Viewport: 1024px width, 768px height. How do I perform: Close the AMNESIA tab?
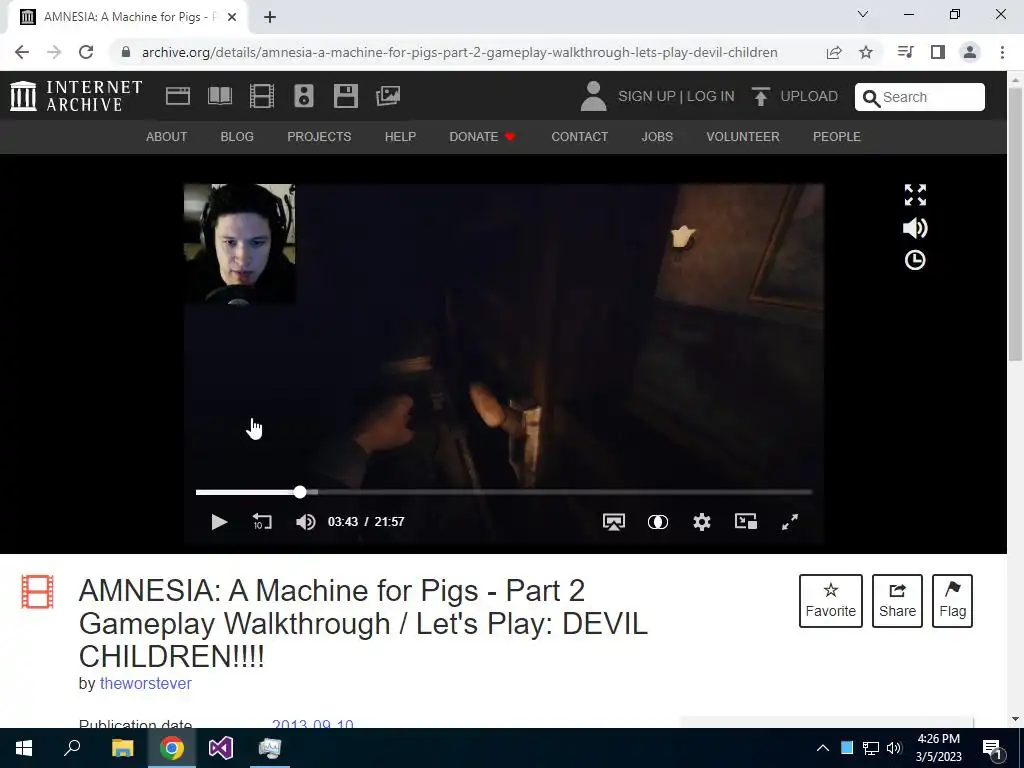(232, 17)
